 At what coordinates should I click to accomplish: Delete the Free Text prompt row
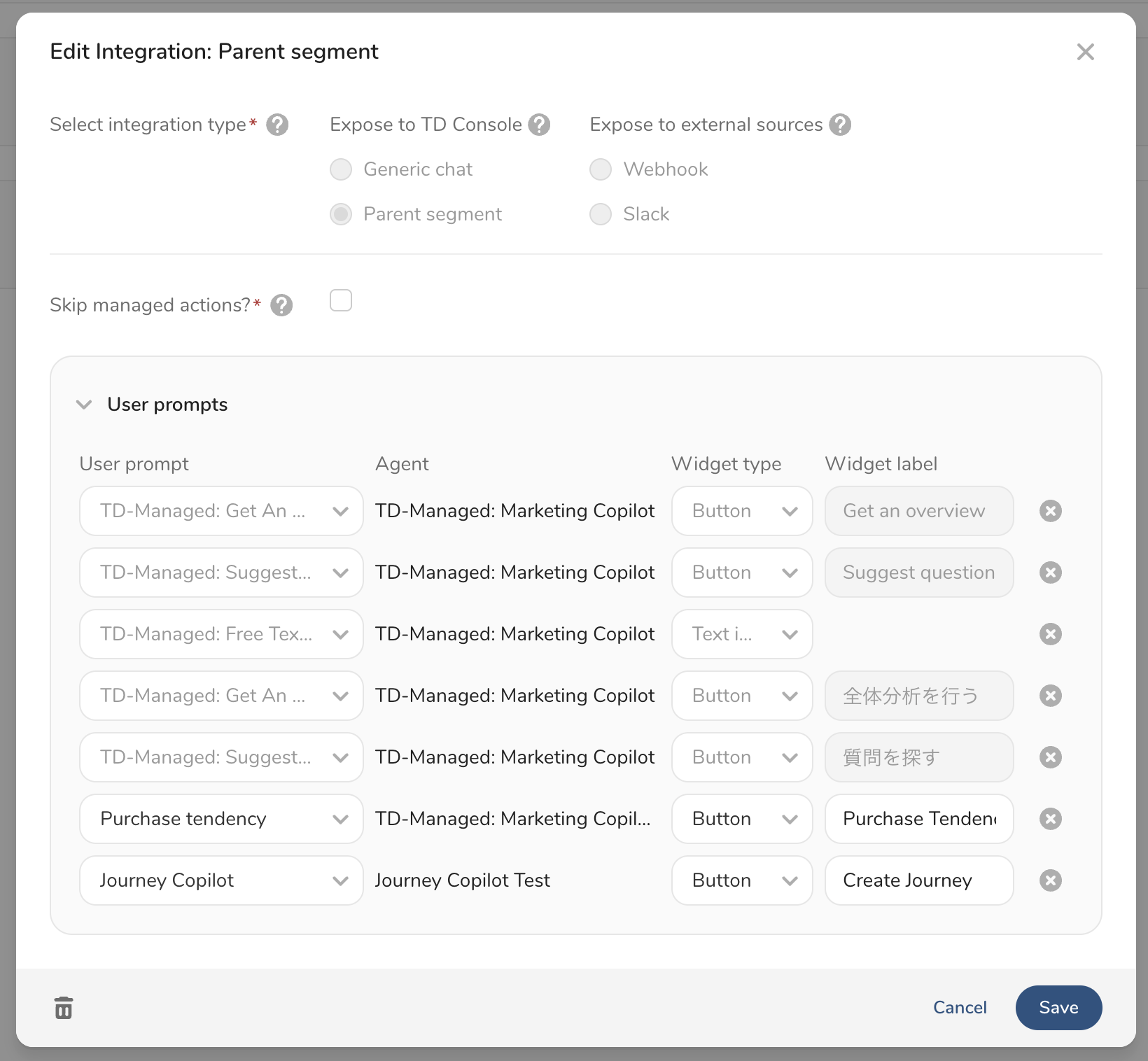pos(1050,634)
